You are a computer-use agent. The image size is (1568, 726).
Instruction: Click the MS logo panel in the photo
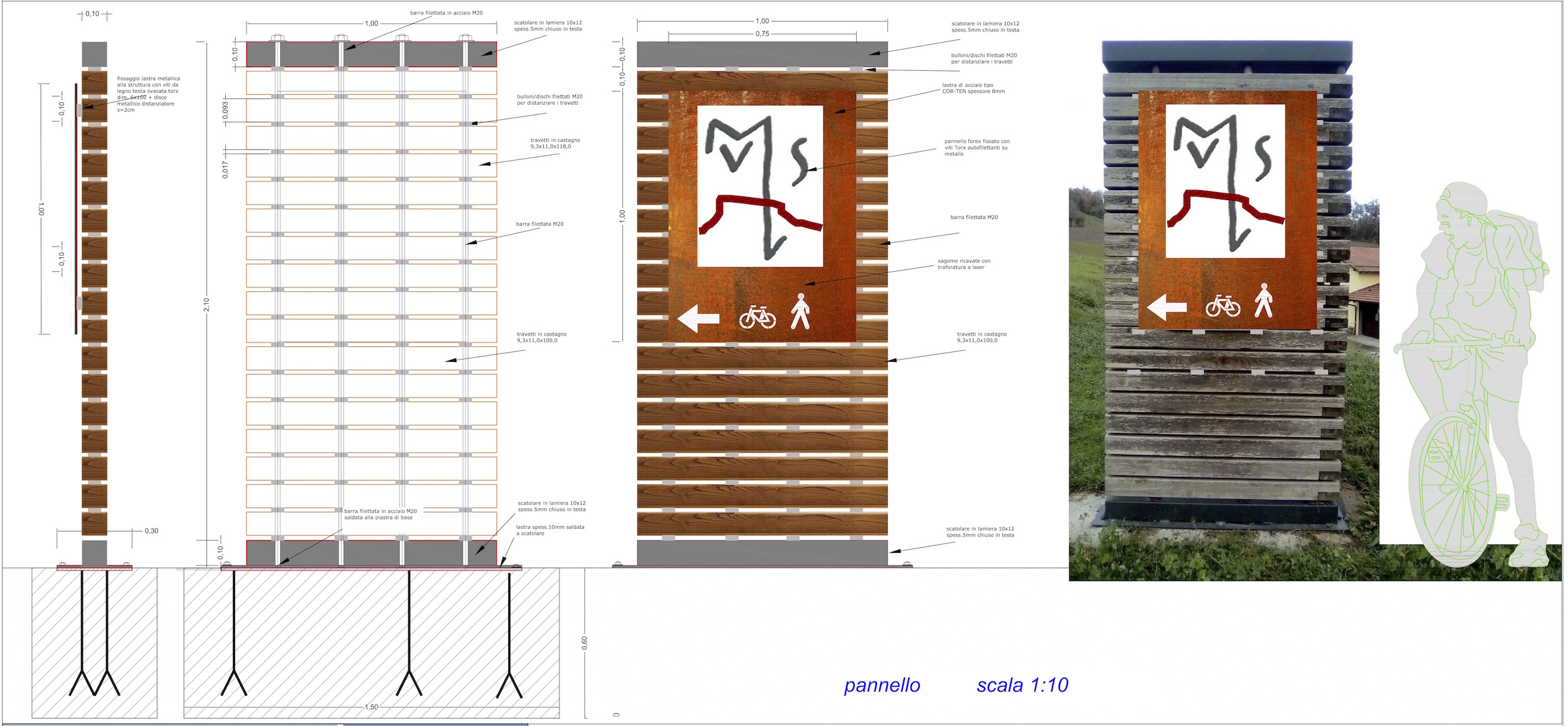(x=1224, y=181)
